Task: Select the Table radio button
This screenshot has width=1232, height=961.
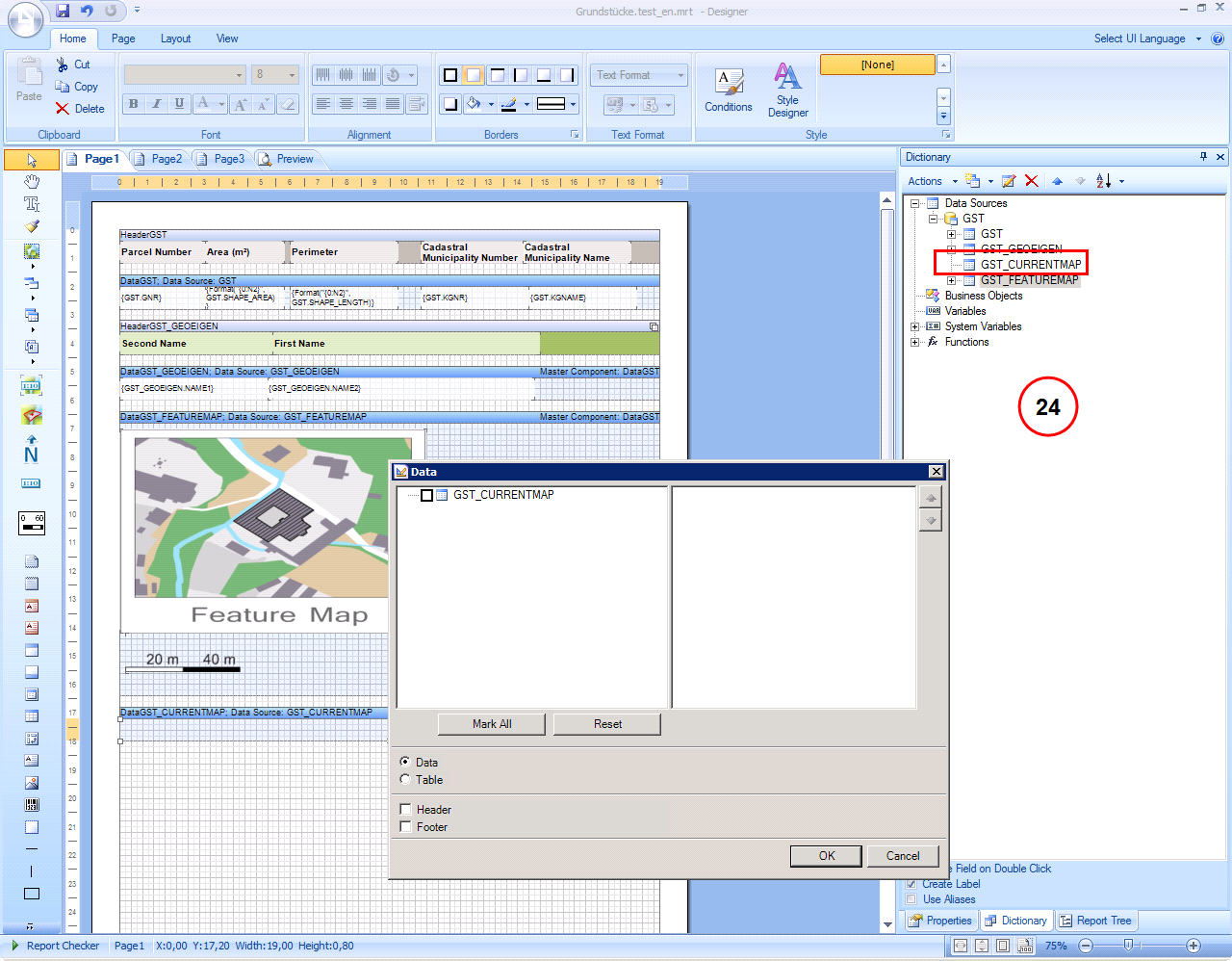Action: [x=405, y=780]
